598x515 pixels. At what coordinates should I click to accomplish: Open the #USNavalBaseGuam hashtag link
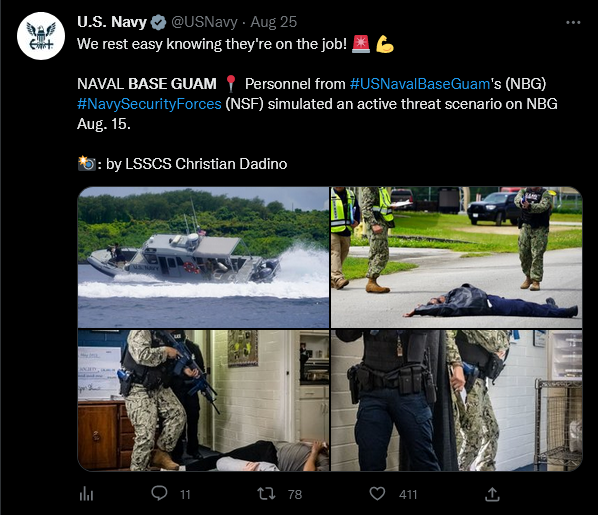coord(420,84)
